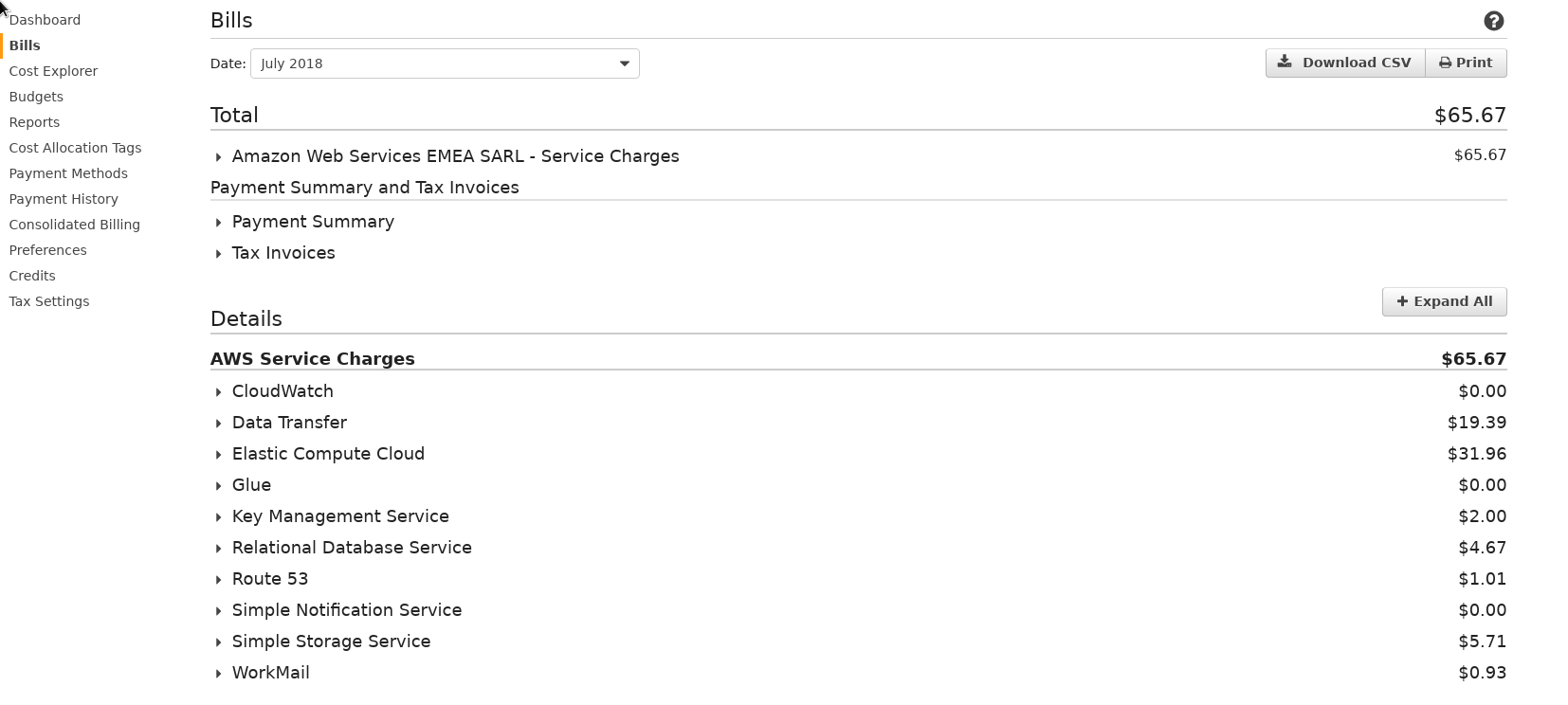The image size is (1568, 705).
Task: Click the Payment Summary and Tax Invoices heading
Action: (365, 188)
